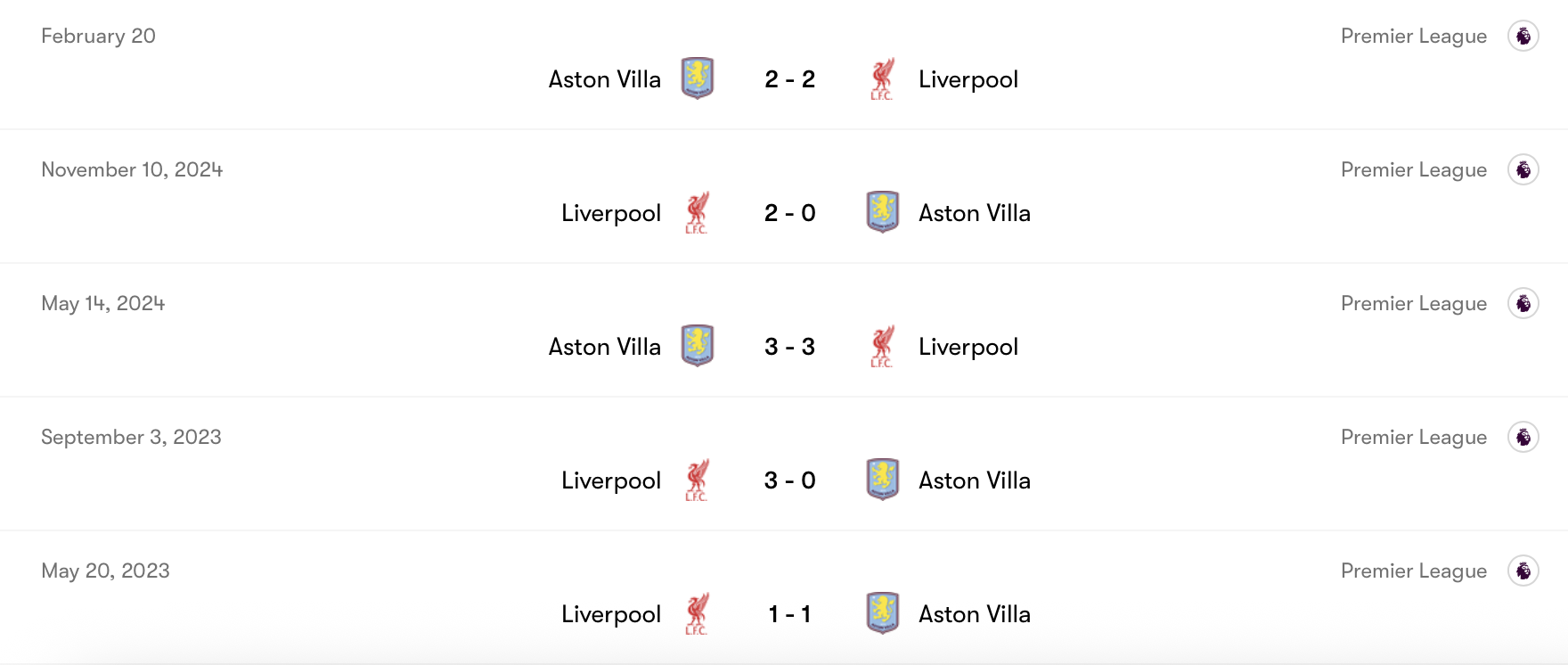The image size is (1568, 665).
Task: Select the Premier League logo on the top row
Action: [x=1525, y=36]
